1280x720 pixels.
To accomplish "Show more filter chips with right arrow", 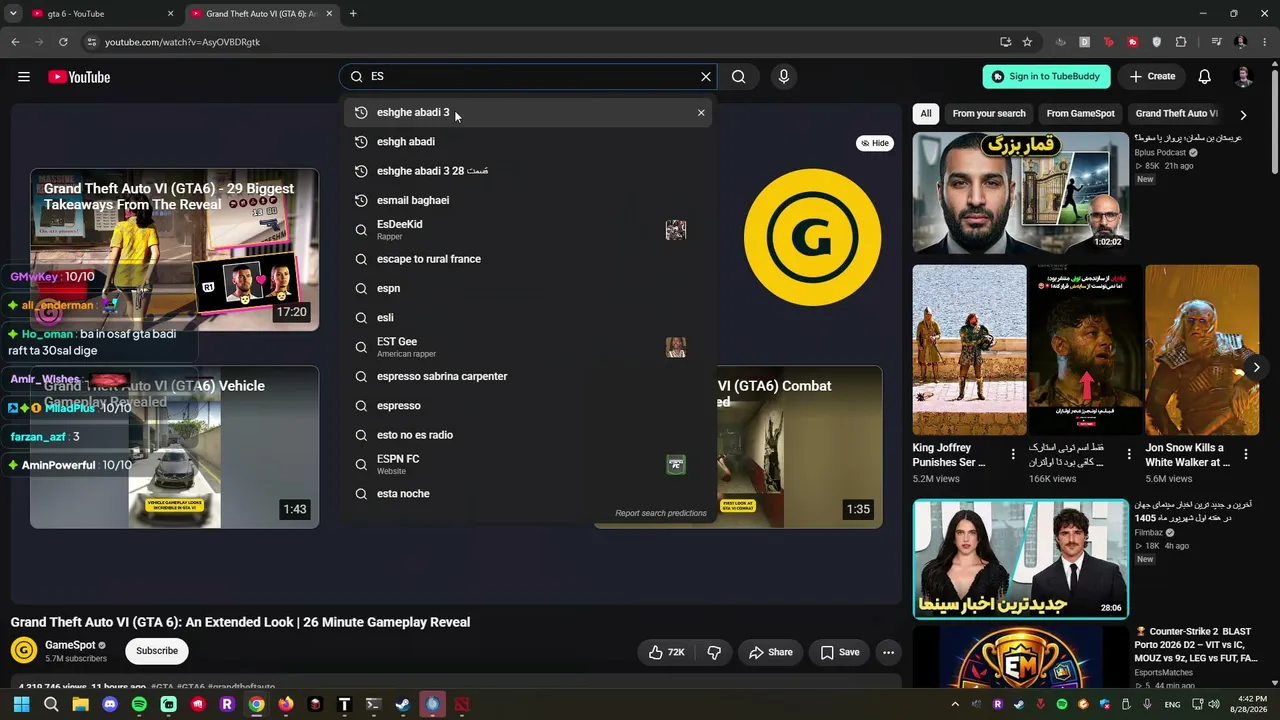I will pos(1243,114).
